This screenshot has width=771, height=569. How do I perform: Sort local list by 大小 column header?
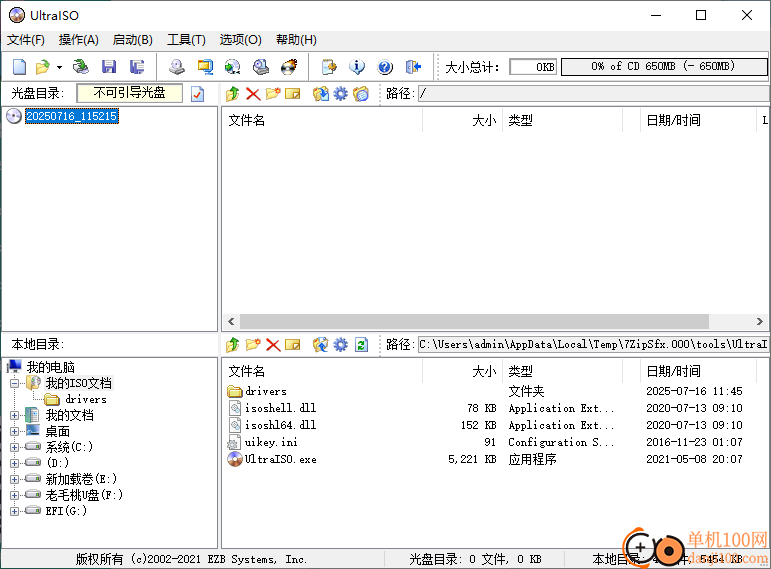[x=462, y=371]
